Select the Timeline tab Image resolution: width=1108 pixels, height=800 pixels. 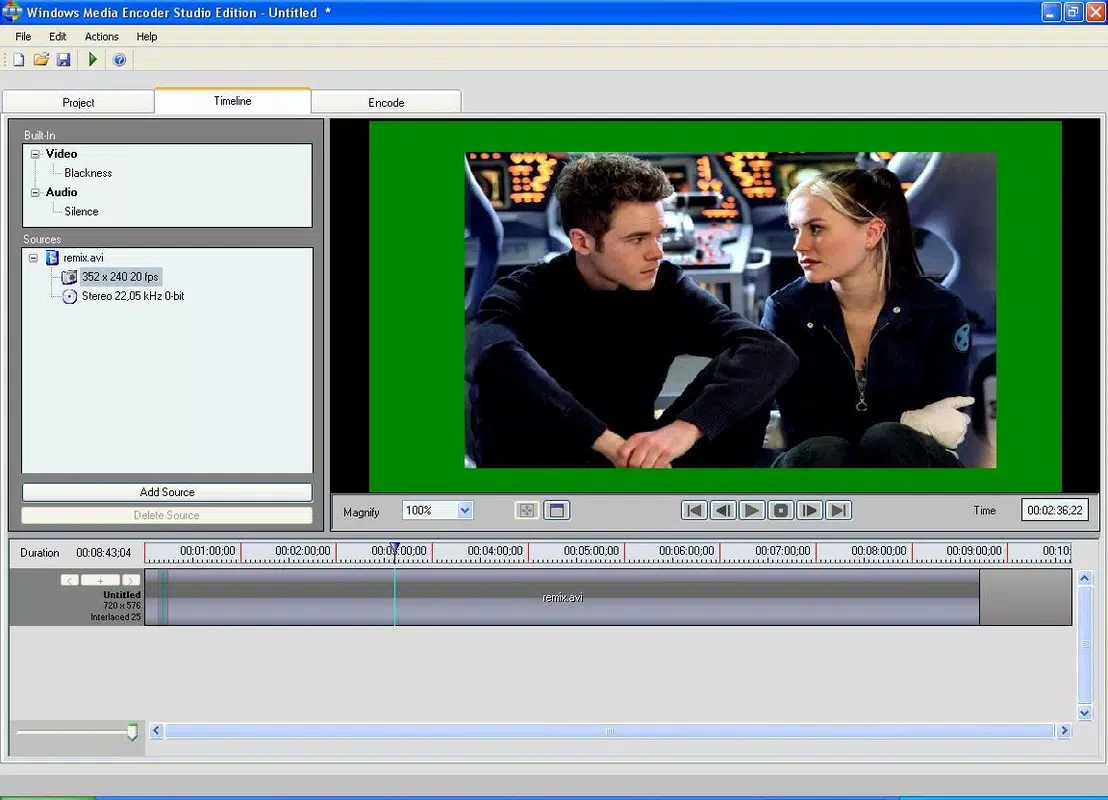click(232, 101)
